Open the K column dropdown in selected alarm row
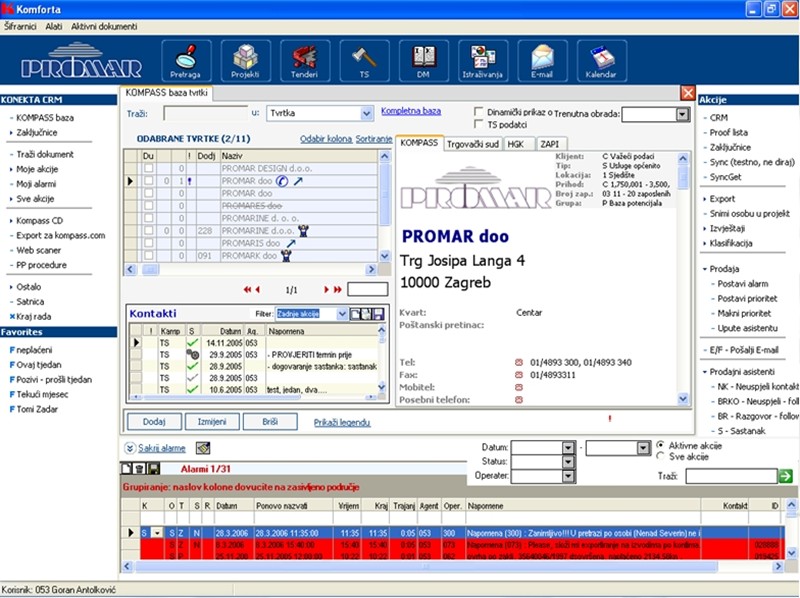This screenshot has height=598, width=800. click(157, 533)
